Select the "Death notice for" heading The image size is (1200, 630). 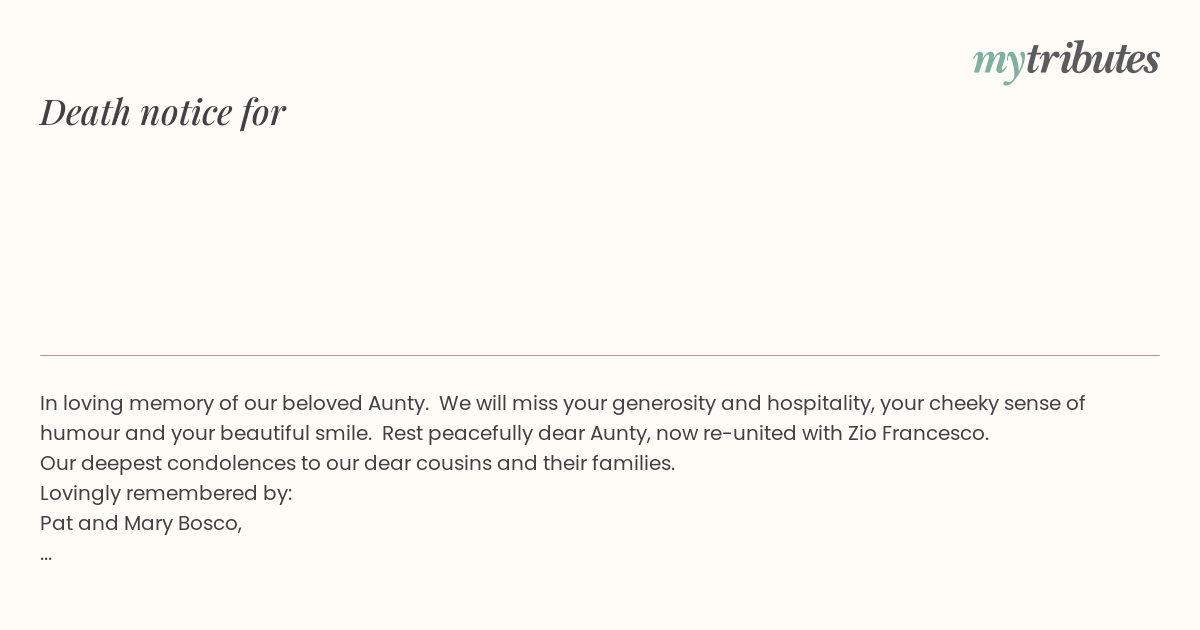163,112
